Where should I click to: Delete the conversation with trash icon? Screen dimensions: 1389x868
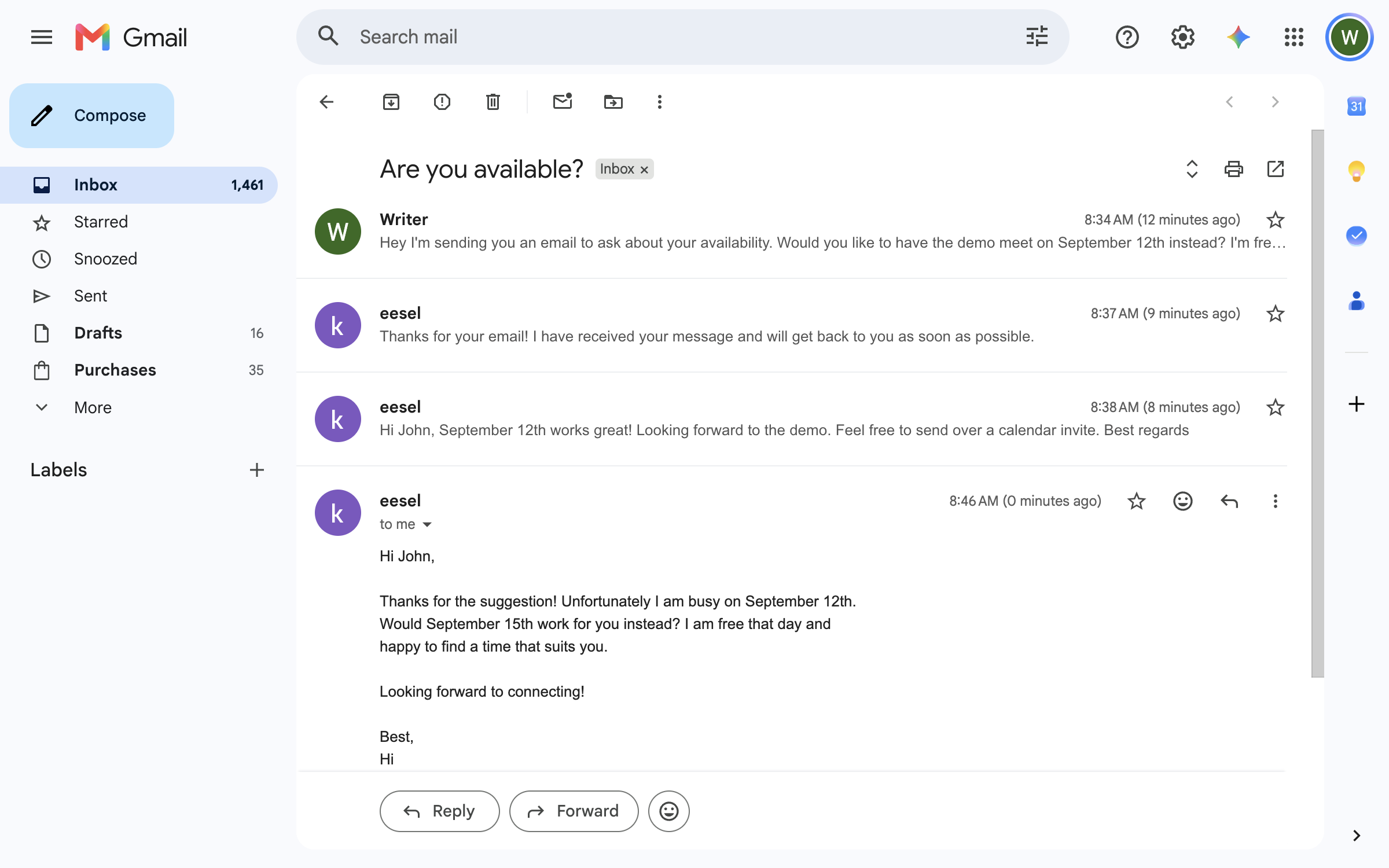tap(493, 102)
